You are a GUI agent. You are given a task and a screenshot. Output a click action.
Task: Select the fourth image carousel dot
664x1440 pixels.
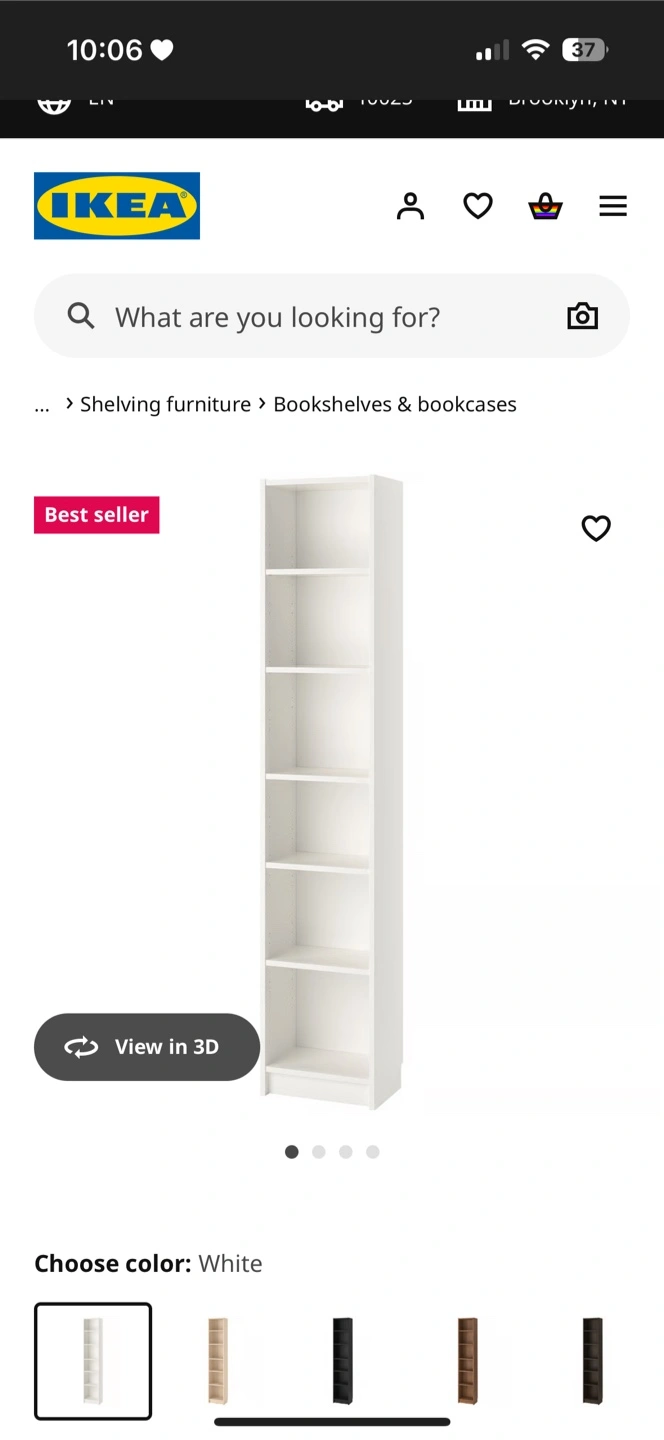(373, 1152)
